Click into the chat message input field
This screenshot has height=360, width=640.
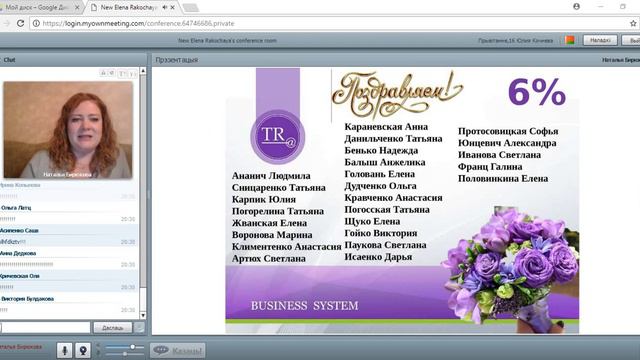(45, 327)
